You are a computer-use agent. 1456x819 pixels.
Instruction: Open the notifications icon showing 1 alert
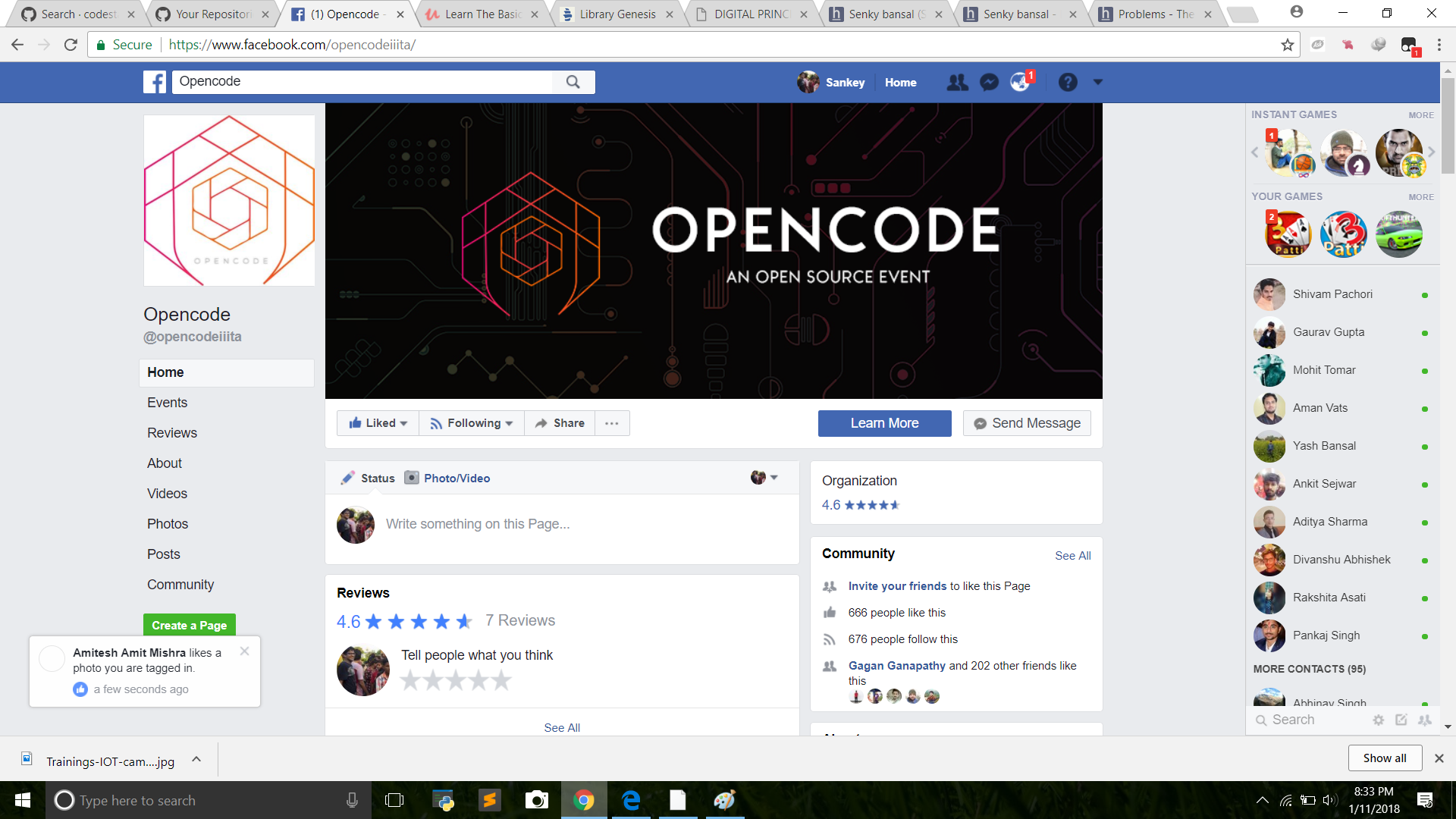coord(1020,82)
